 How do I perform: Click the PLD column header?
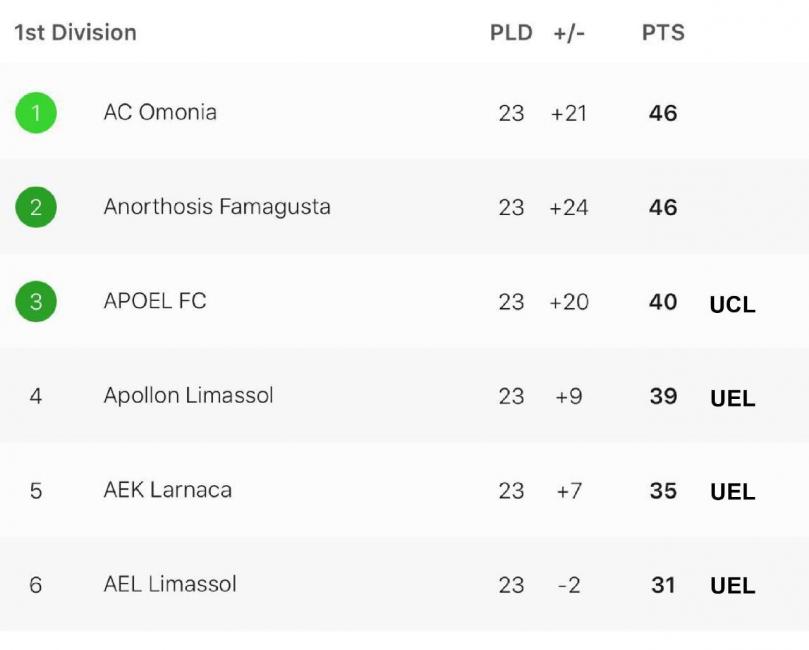coord(511,32)
